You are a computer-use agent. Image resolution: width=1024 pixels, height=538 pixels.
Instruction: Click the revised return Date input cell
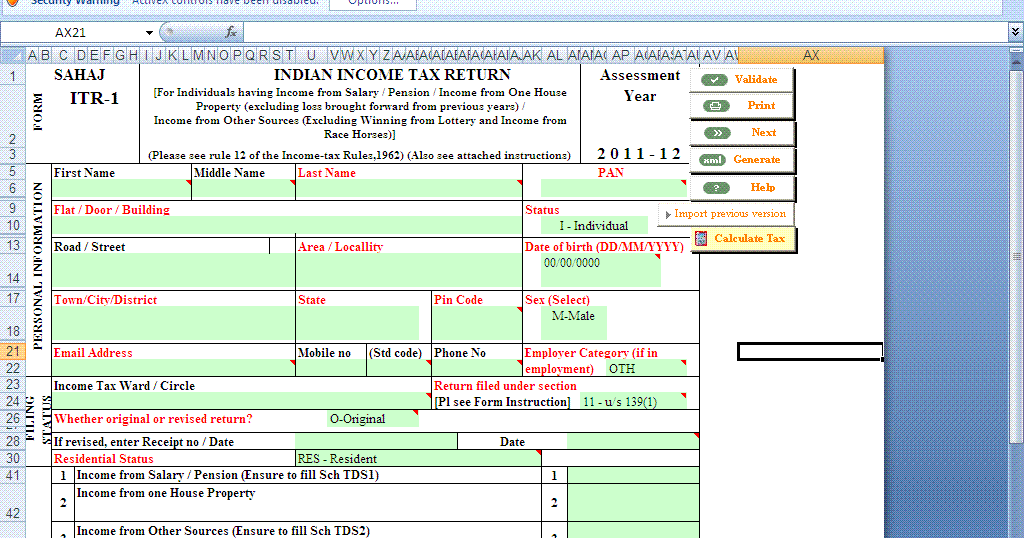[x=633, y=441]
